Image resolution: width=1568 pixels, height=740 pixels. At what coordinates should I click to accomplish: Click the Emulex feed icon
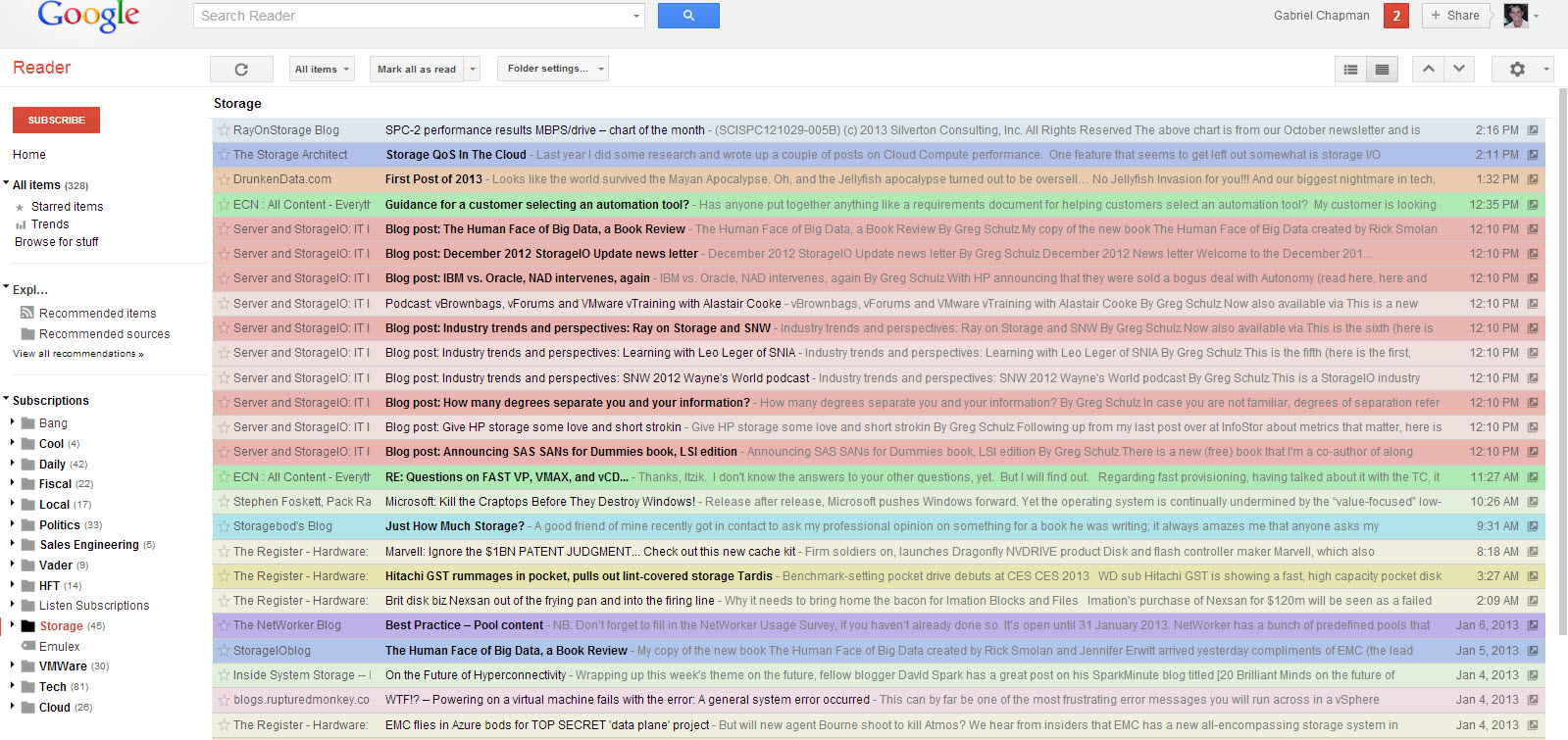[28, 646]
